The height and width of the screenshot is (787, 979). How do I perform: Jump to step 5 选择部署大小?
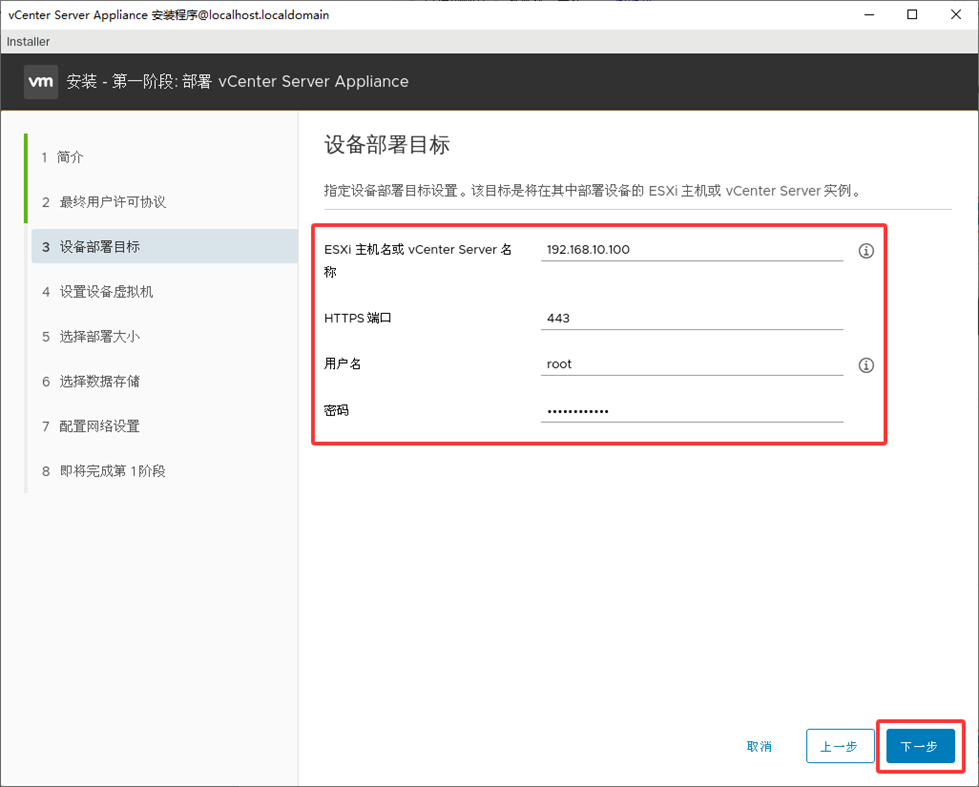tap(99, 337)
